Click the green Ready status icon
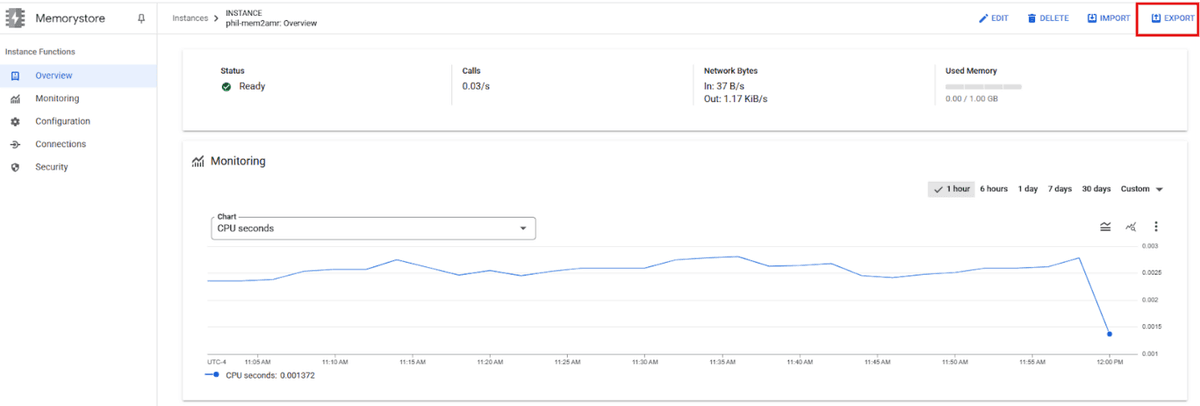1200x406 pixels. (227, 87)
